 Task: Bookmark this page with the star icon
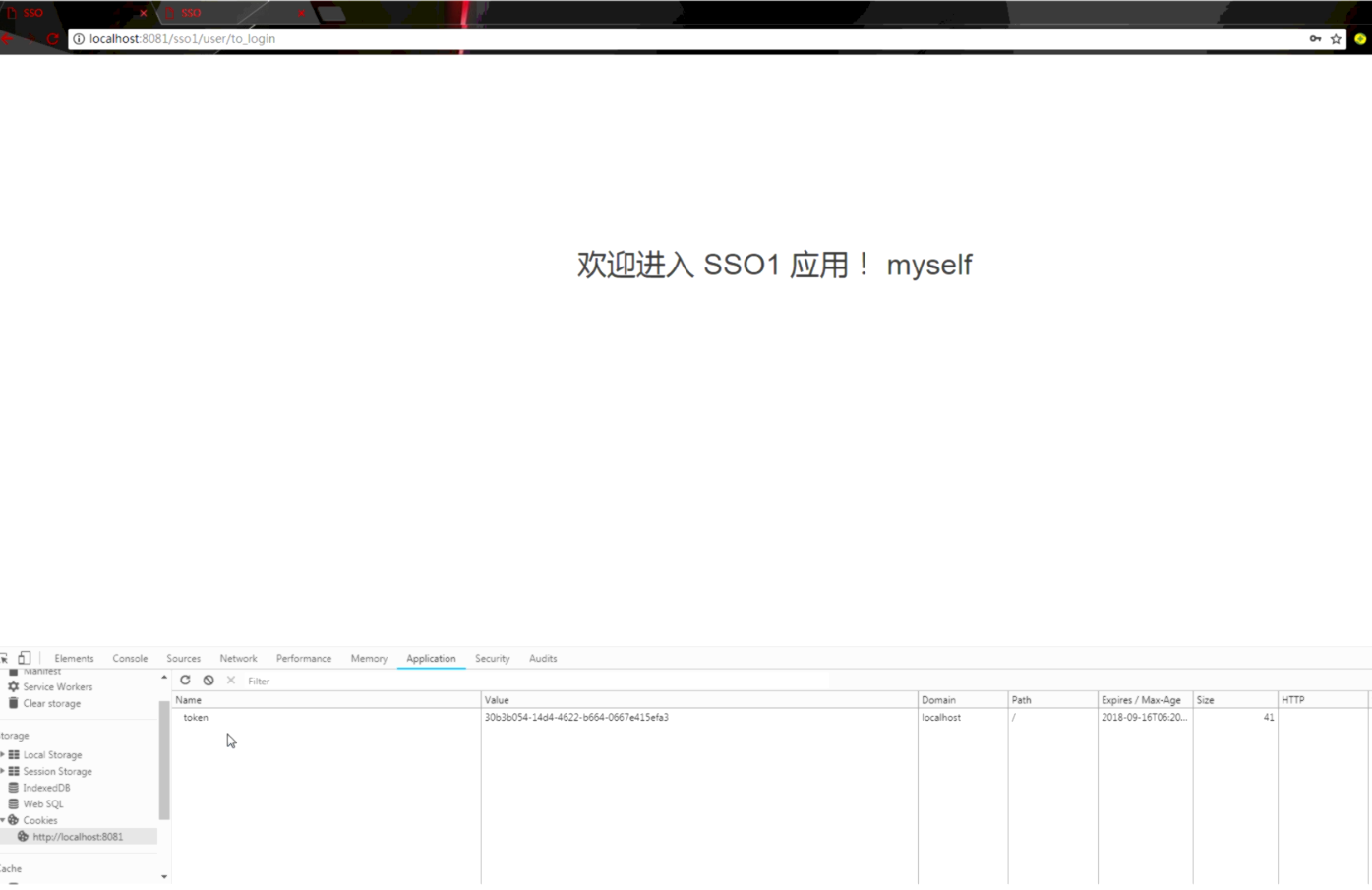pos(1336,39)
